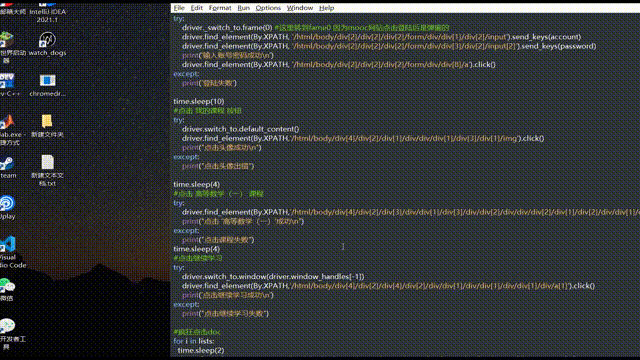640x360 pixels.
Task: Open the Format menu
Action: 220,8
